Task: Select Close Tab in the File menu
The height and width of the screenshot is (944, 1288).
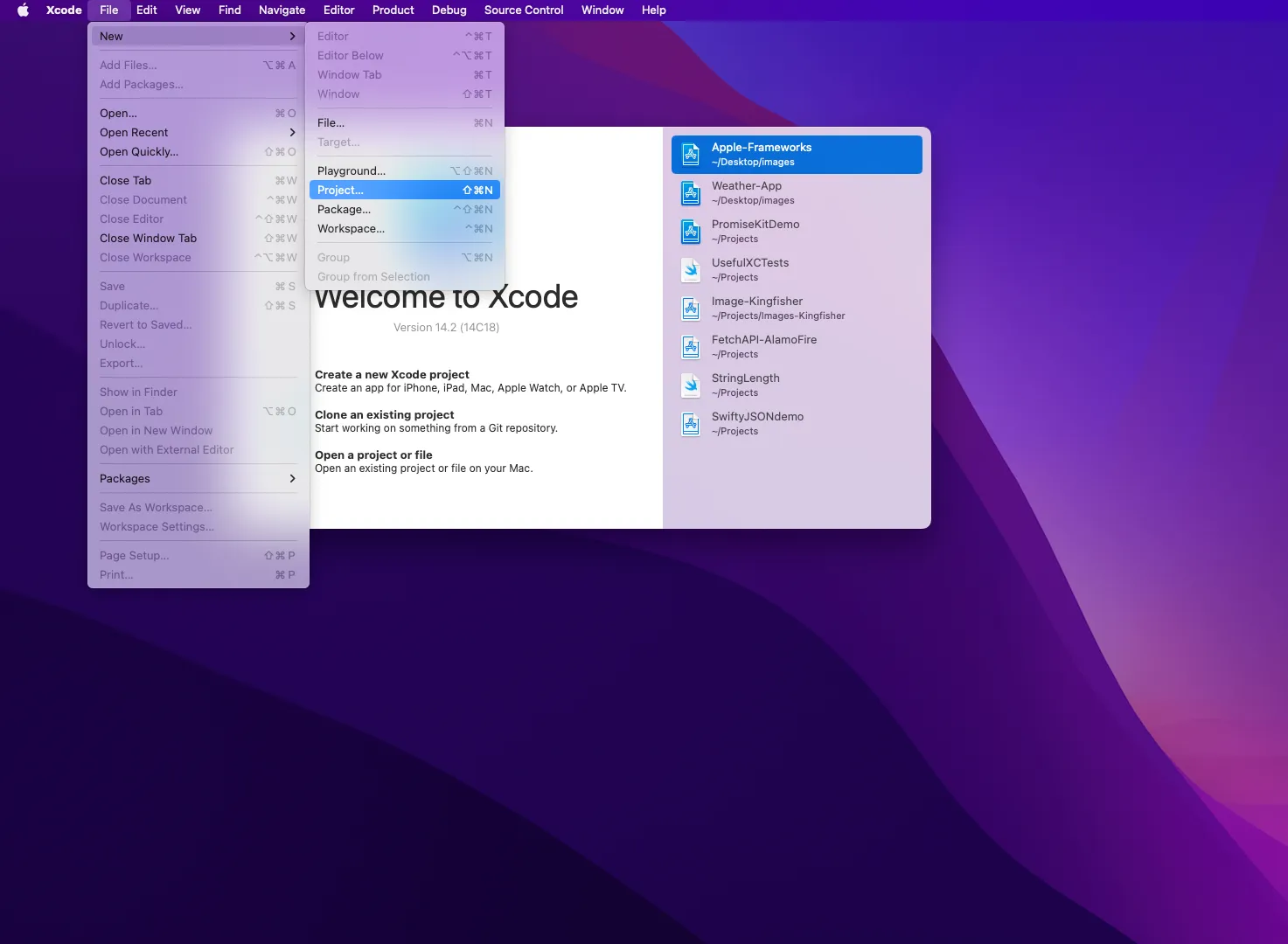Action: 198,180
